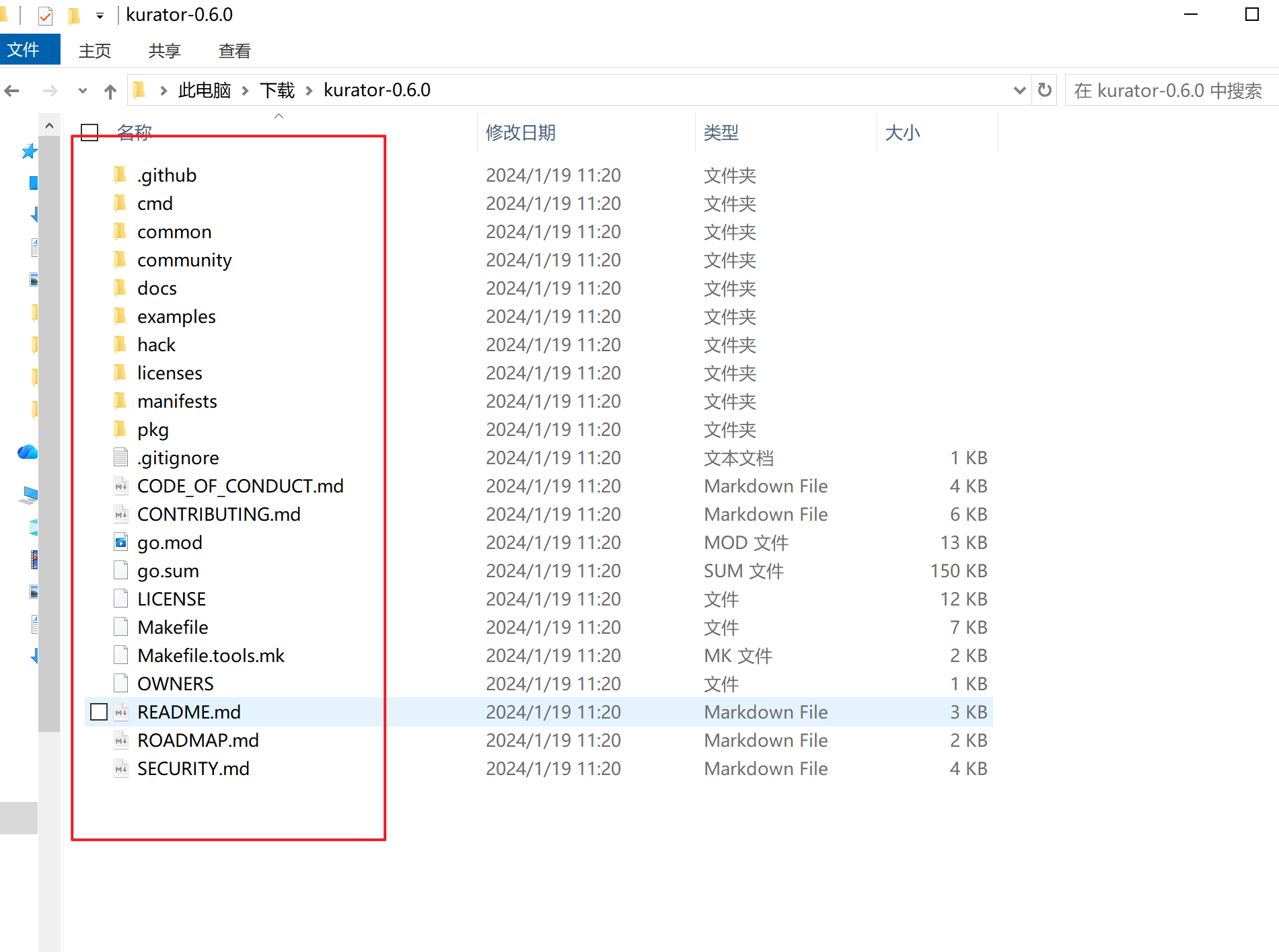This screenshot has height=952, width=1279.
Task: Select the go.mod file name
Action: coord(170,542)
